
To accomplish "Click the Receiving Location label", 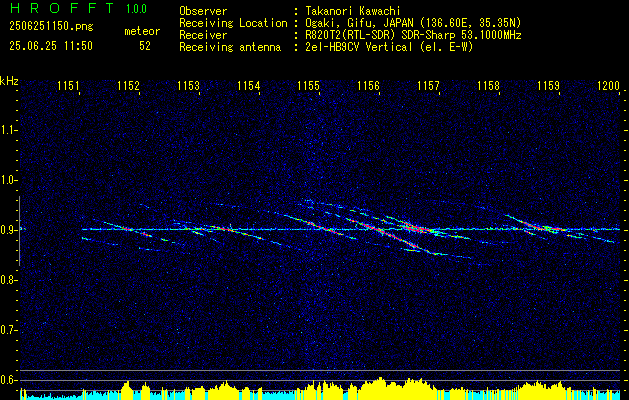I will point(233,23).
